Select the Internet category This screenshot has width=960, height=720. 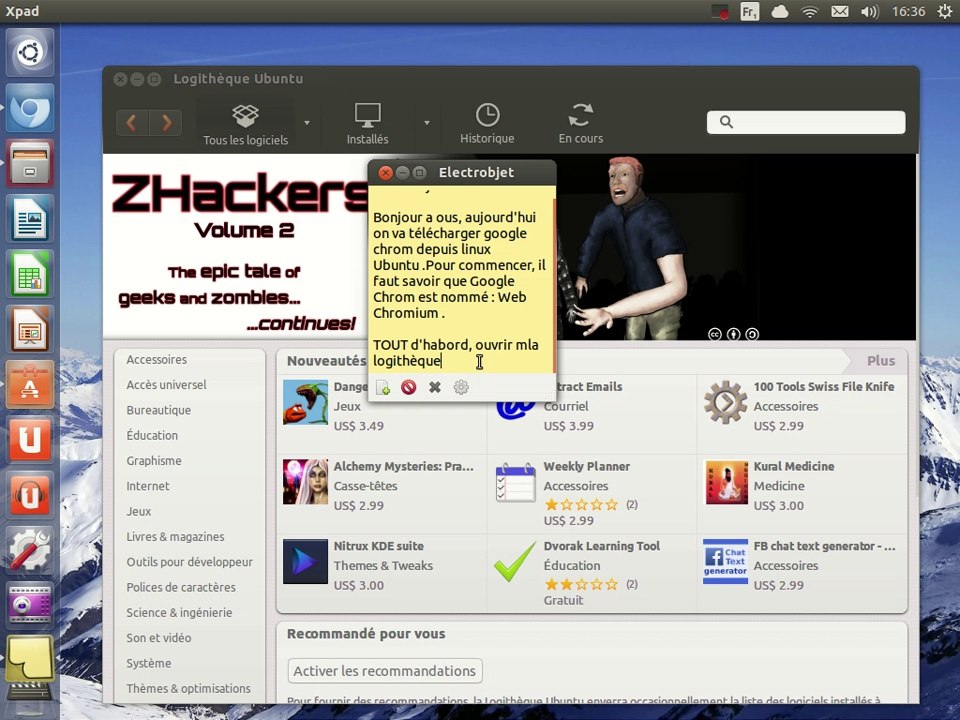tap(148, 486)
